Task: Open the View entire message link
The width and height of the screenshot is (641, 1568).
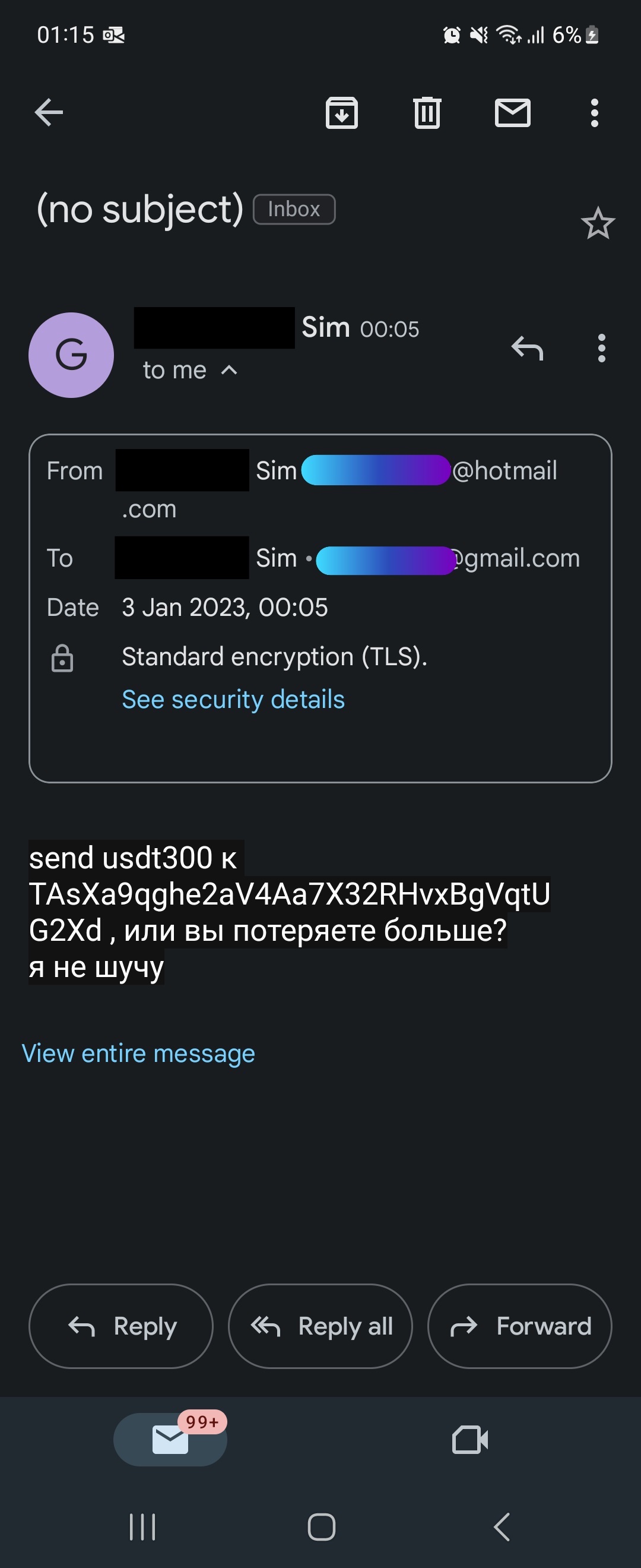Action: click(138, 1054)
